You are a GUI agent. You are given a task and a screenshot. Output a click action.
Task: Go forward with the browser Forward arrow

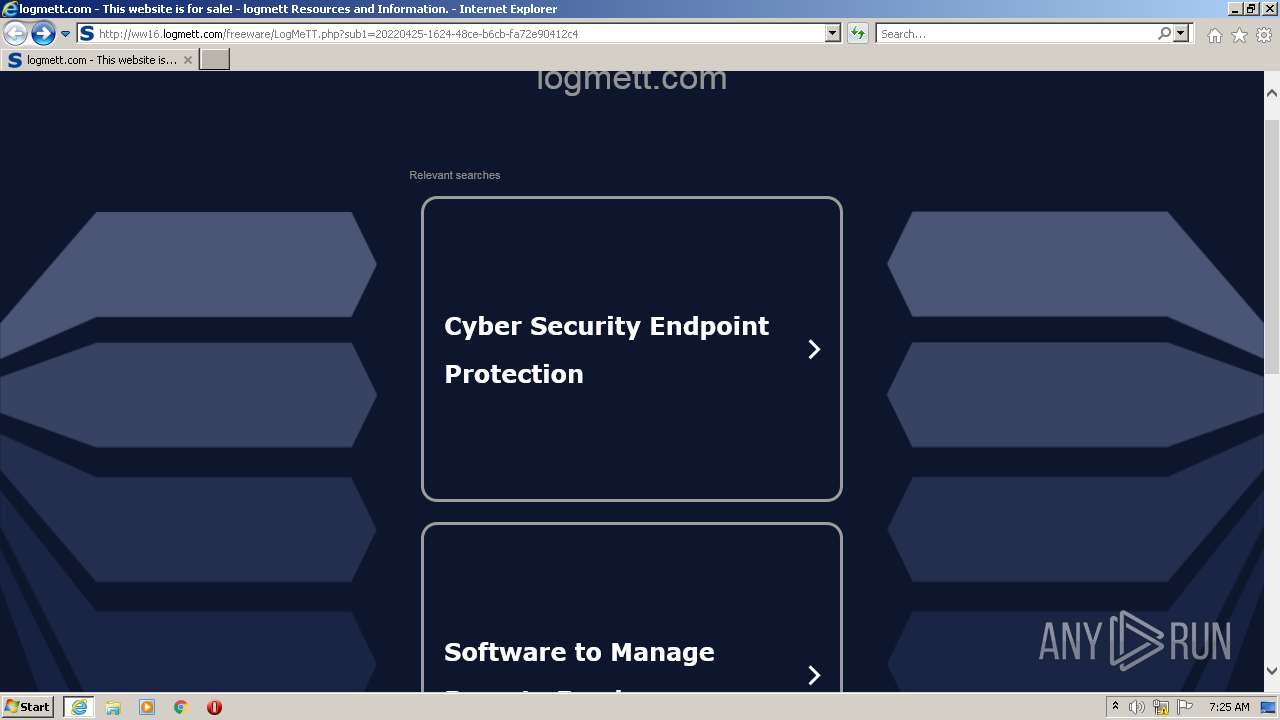coord(43,34)
